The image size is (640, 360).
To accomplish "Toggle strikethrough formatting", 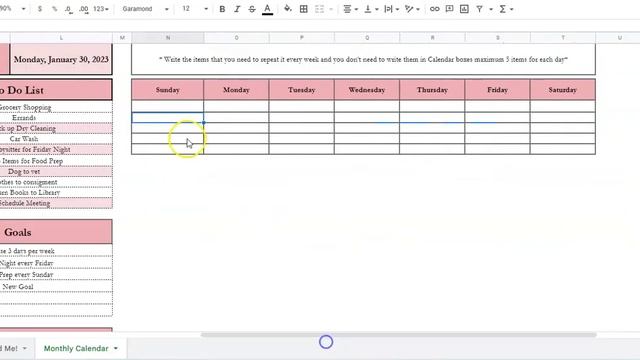I will [x=252, y=9].
